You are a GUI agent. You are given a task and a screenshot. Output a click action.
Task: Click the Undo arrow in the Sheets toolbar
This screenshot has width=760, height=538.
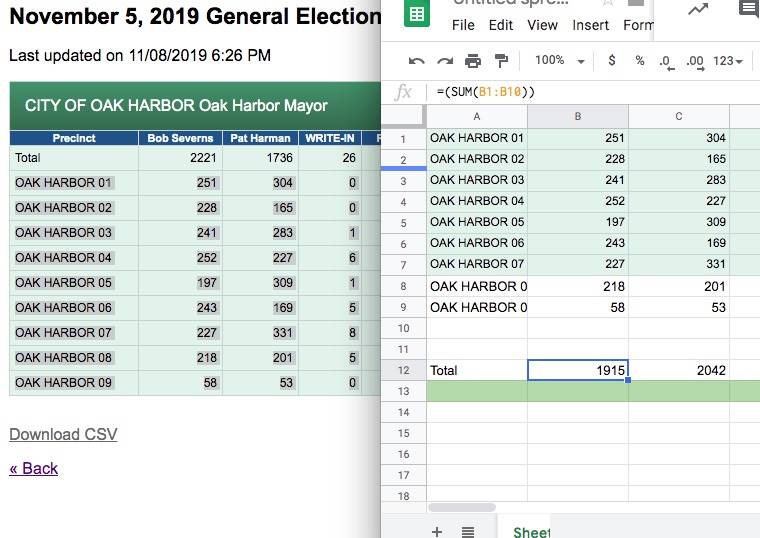(417, 61)
